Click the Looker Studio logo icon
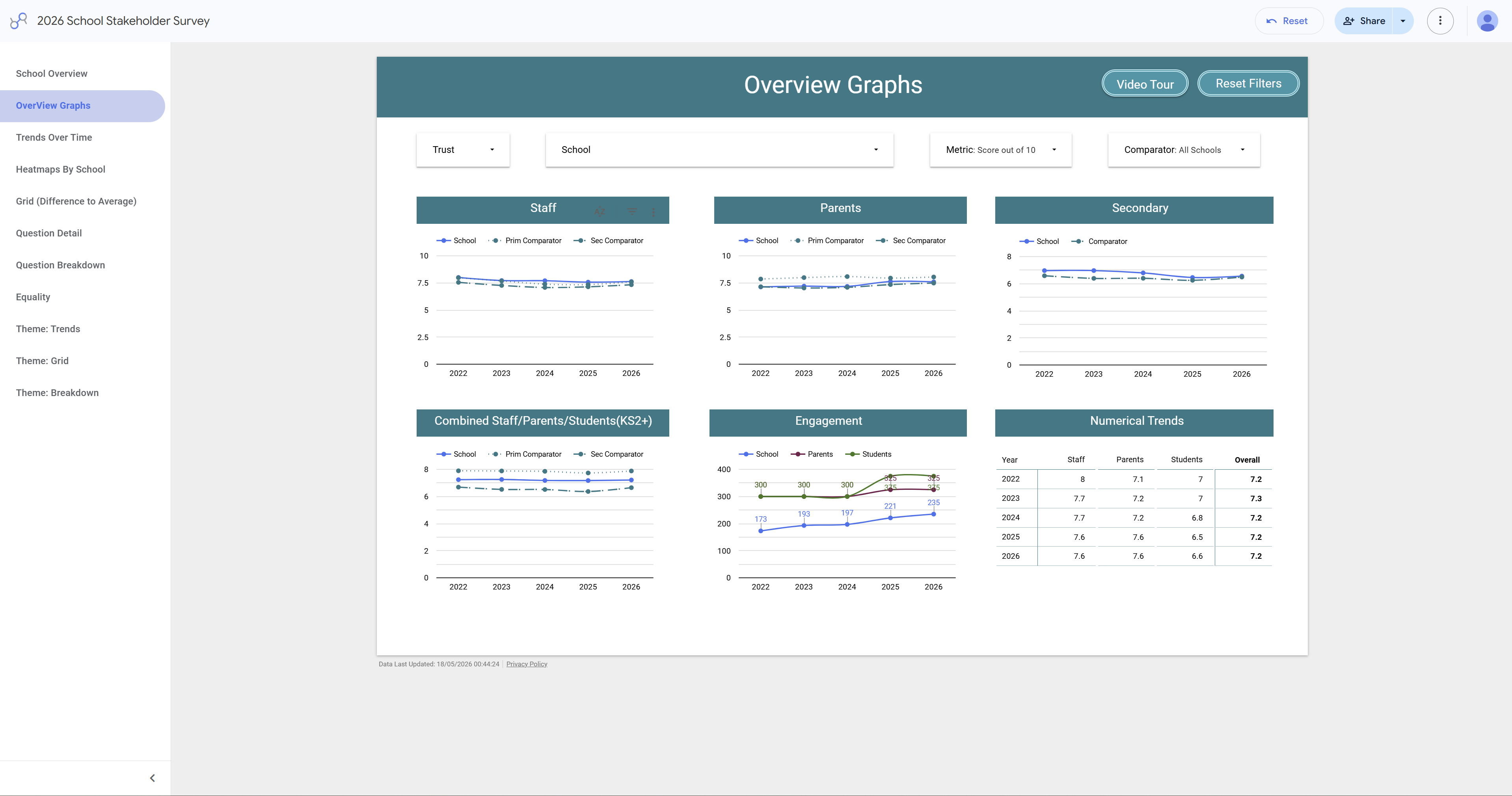Viewport: 1512px width, 796px height. click(x=19, y=20)
